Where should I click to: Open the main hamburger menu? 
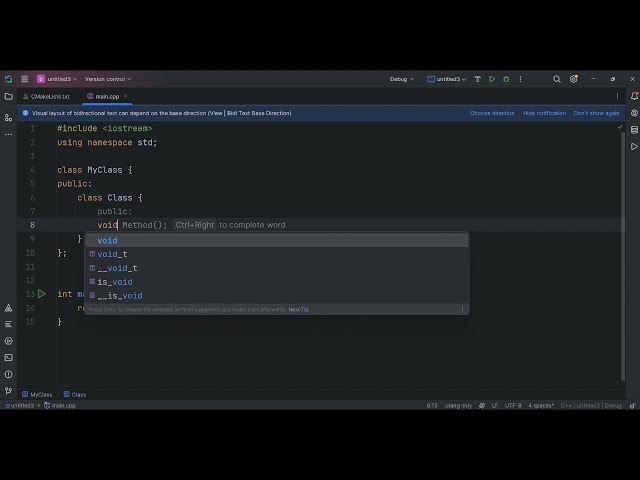pyautogui.click(x=24, y=79)
